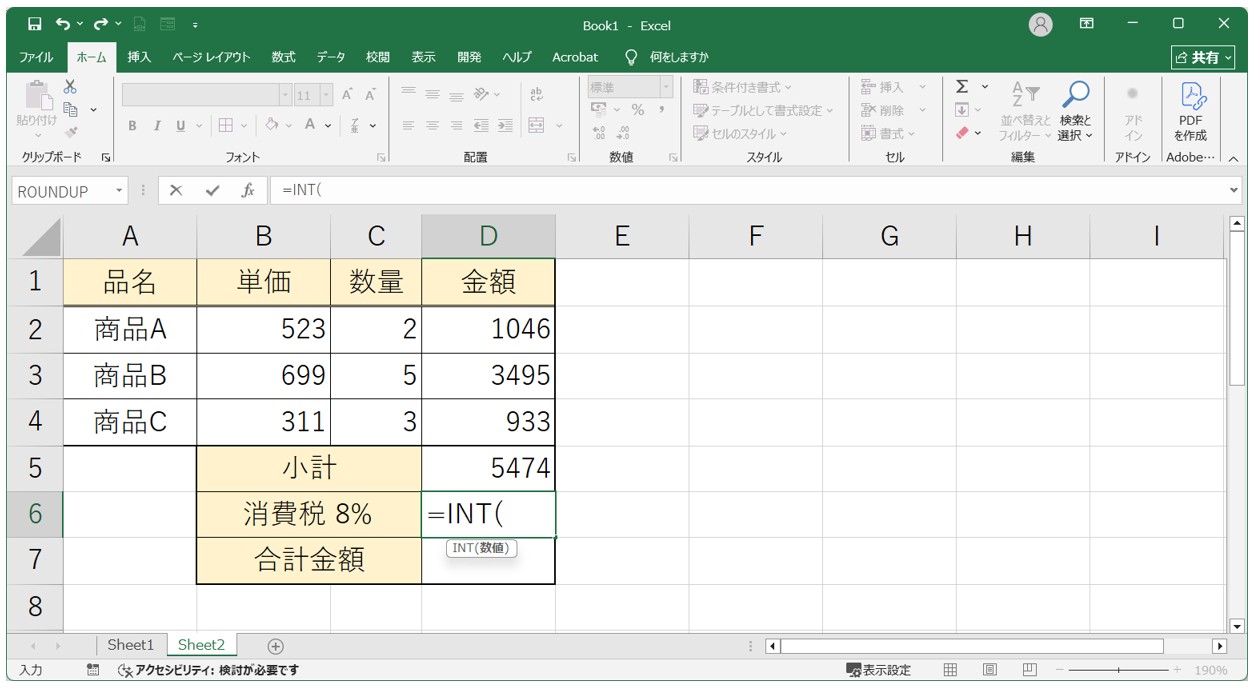Confirm the formula with checkmark icon
The image size is (1255, 688).
pos(211,191)
